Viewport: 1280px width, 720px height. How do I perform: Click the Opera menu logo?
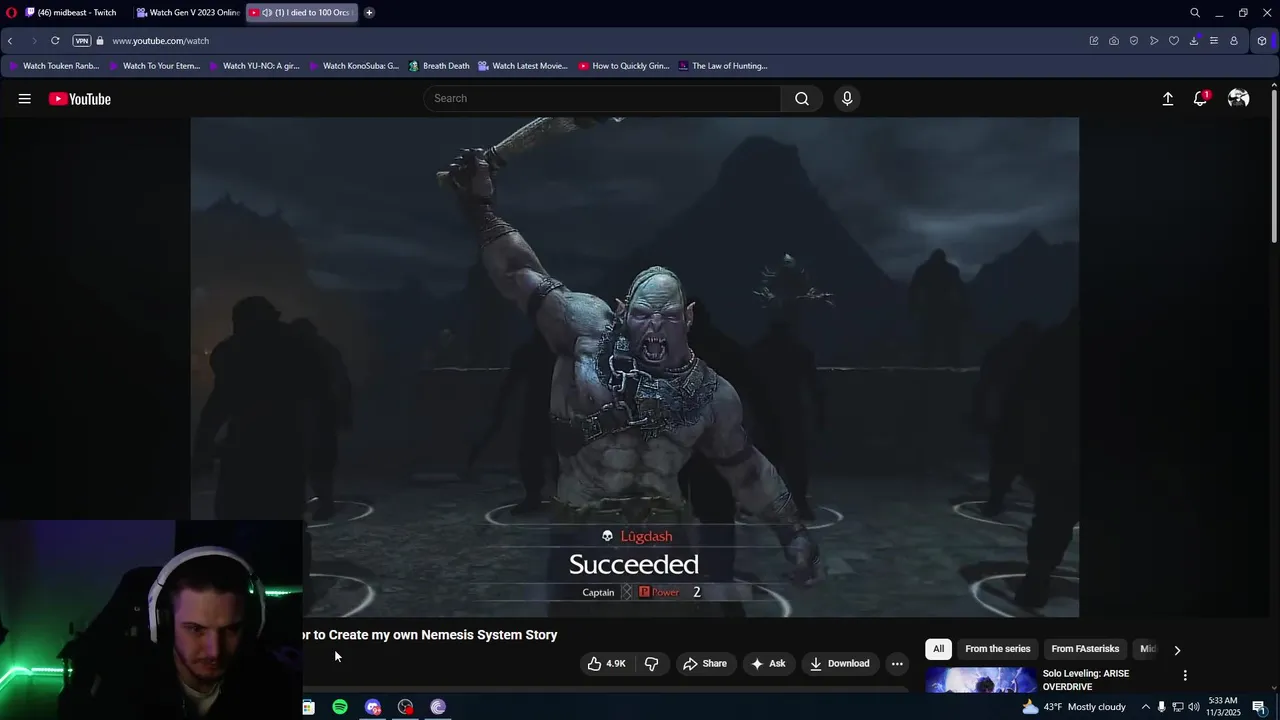12,12
